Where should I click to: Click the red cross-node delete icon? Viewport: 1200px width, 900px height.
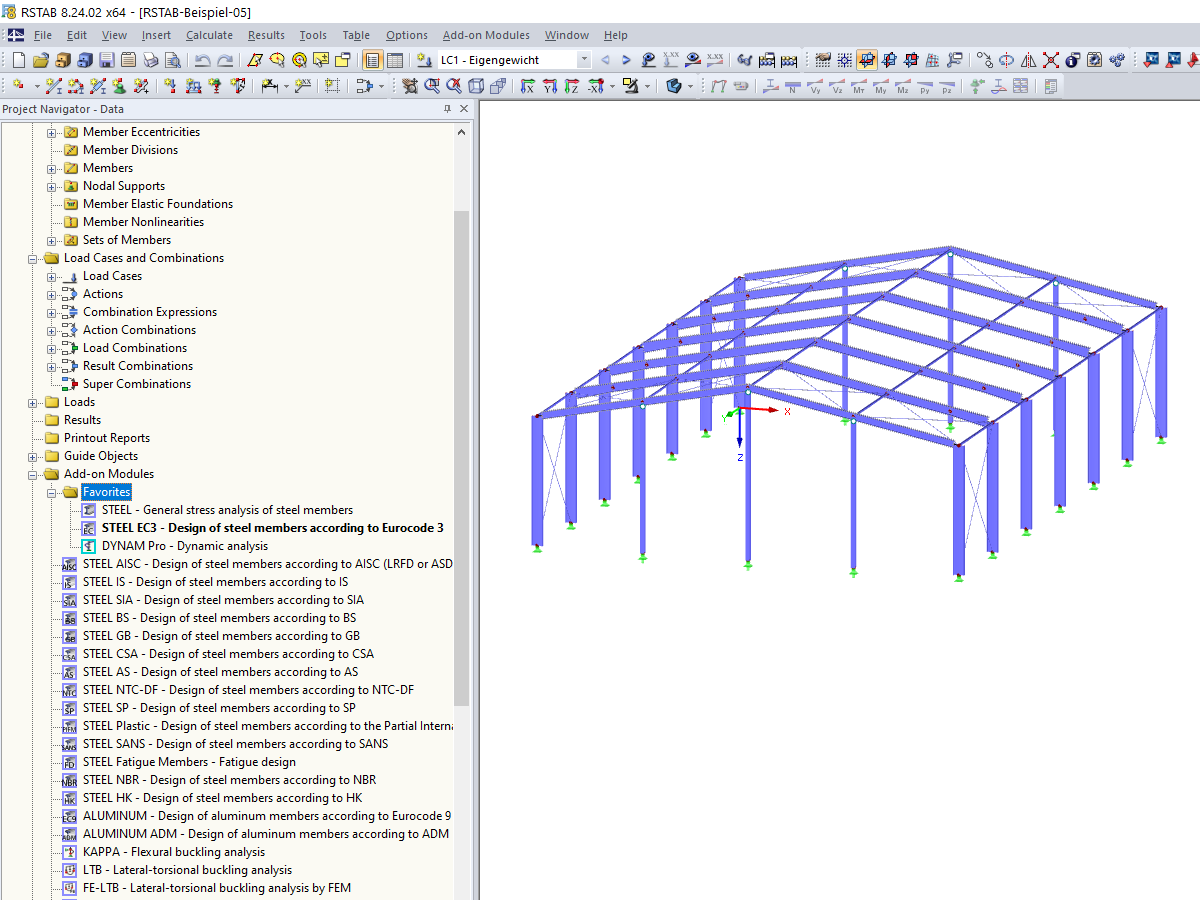coord(1051,60)
